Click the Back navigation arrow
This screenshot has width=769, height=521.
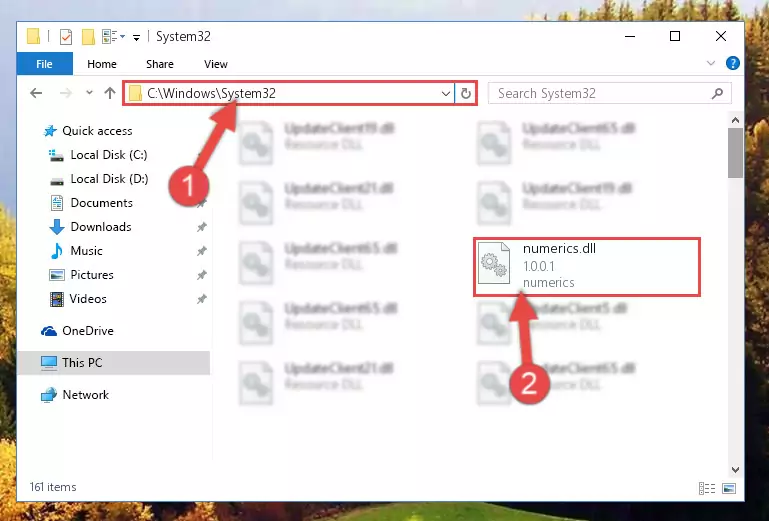[36, 93]
